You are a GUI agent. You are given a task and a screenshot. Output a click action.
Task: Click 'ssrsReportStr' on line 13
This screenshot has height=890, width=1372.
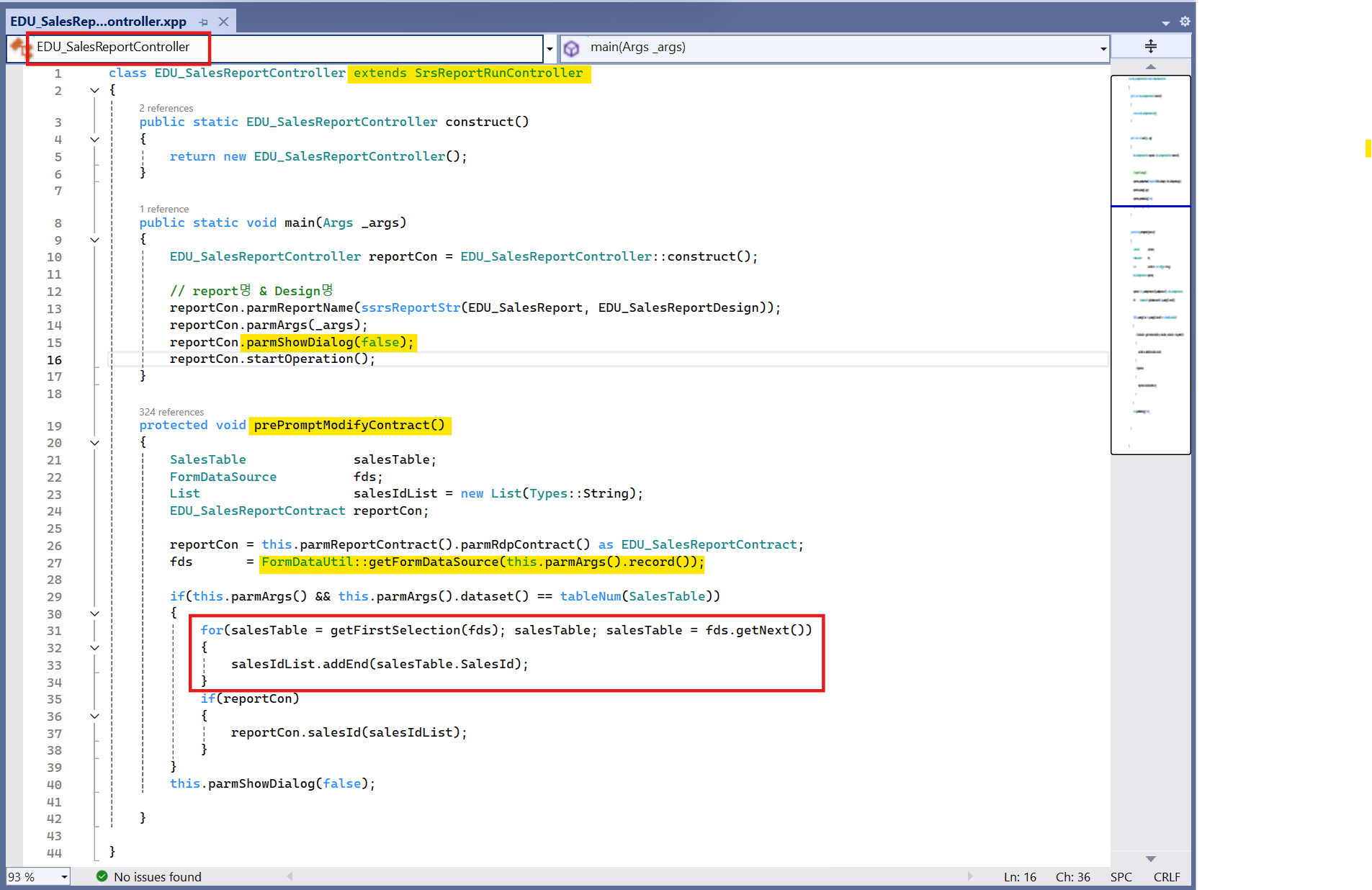point(411,308)
